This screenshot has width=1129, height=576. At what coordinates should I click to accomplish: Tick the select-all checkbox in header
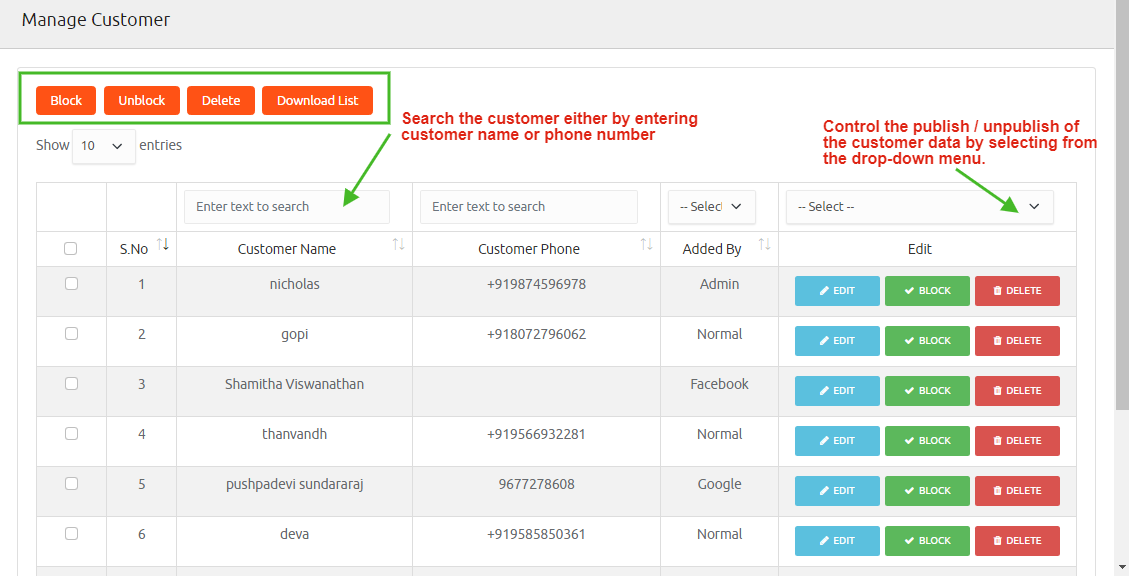pyautogui.click(x=71, y=249)
